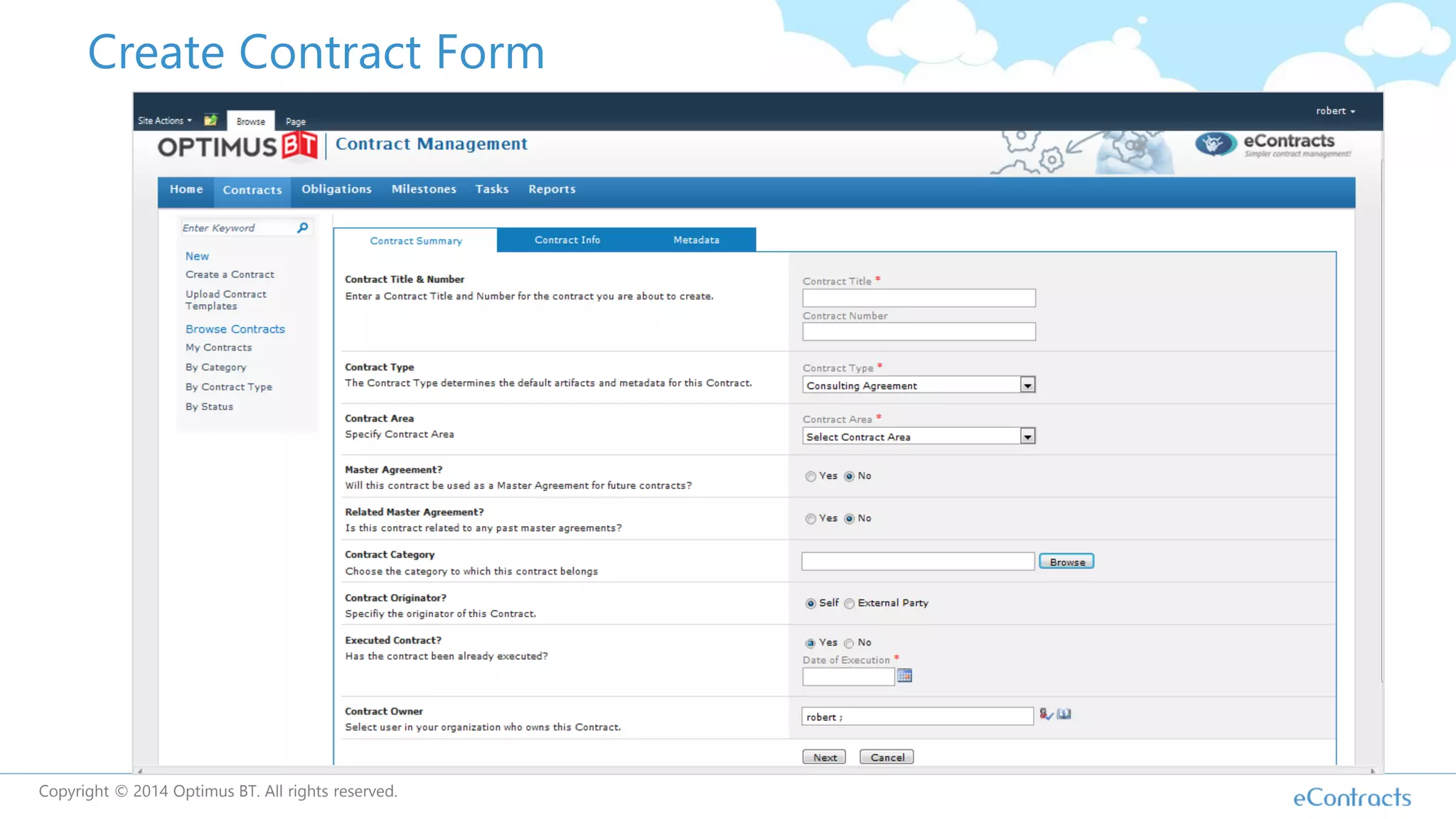Choose External Party as Contract Originator

click(x=849, y=604)
